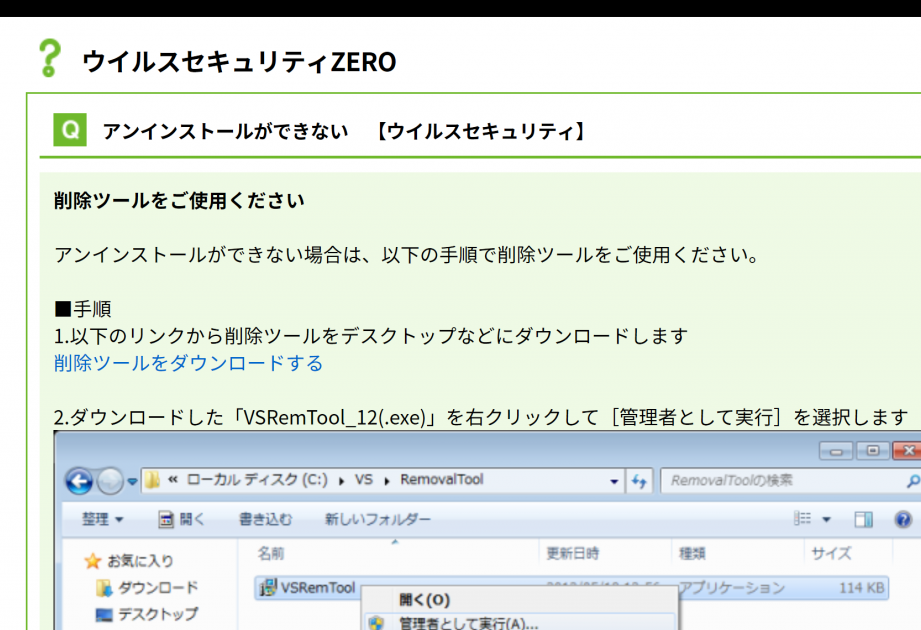921x630 pixels.
Task: Open Explorer help question mark icon
Action: coord(903,520)
